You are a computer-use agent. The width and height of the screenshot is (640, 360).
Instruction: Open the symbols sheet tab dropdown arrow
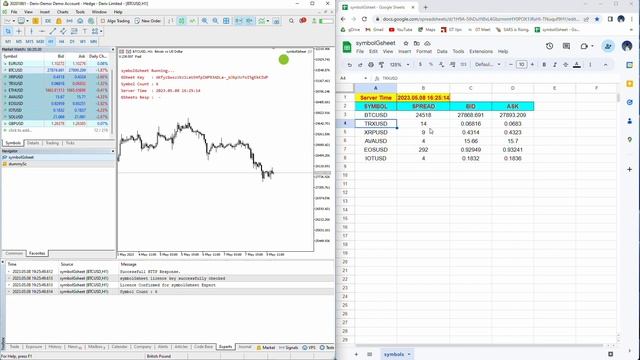409,354
